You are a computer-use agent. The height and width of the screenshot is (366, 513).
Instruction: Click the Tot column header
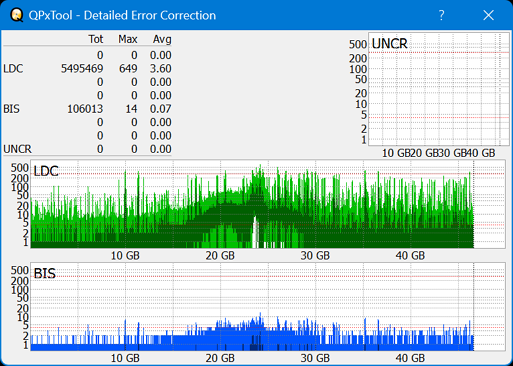pyautogui.click(x=96, y=39)
